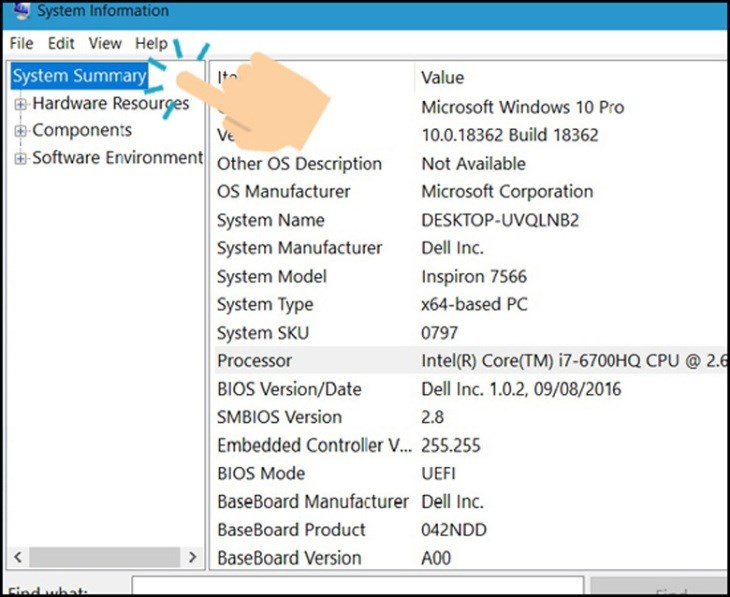Click in the Find what input field
This screenshot has width=730, height=597.
pos(358,586)
